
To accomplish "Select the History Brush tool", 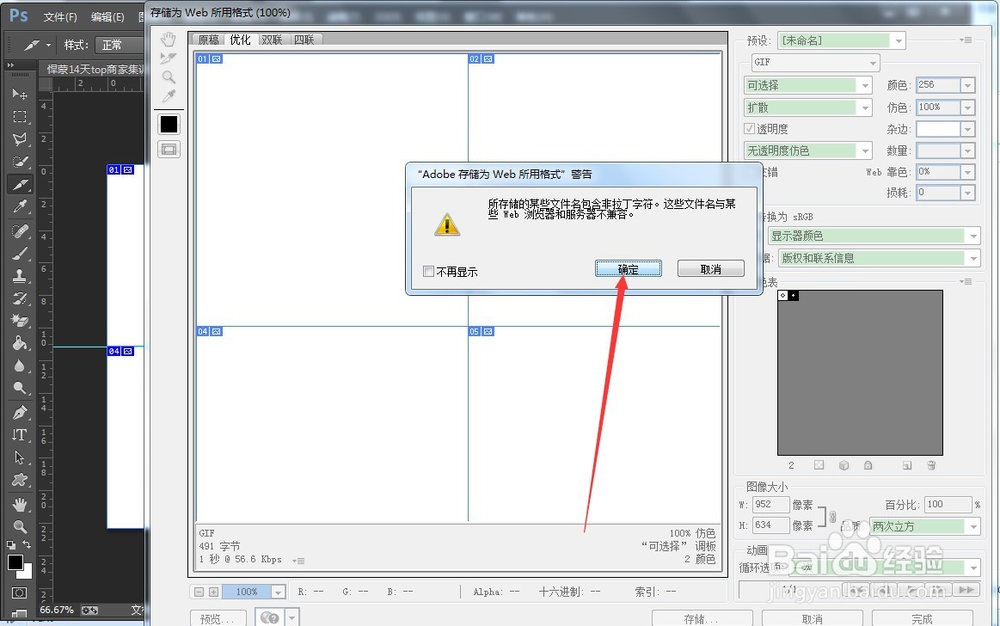I will (20, 298).
